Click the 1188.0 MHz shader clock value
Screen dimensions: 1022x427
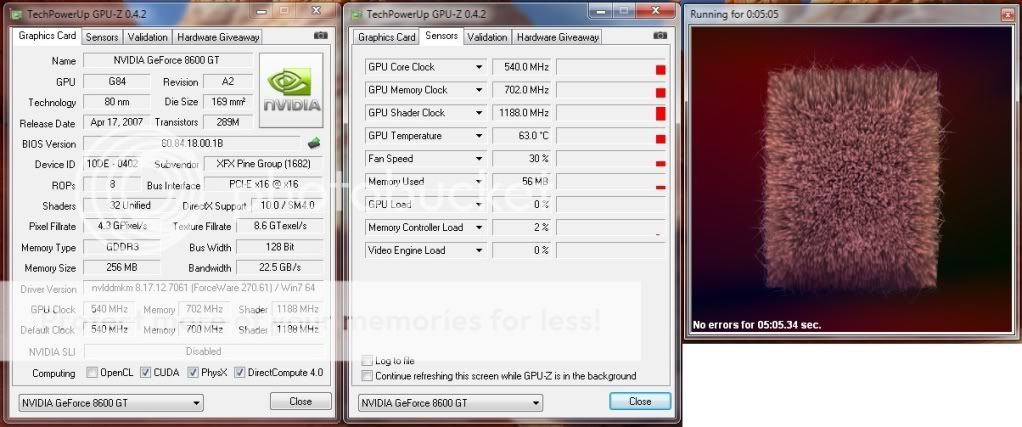pos(521,113)
